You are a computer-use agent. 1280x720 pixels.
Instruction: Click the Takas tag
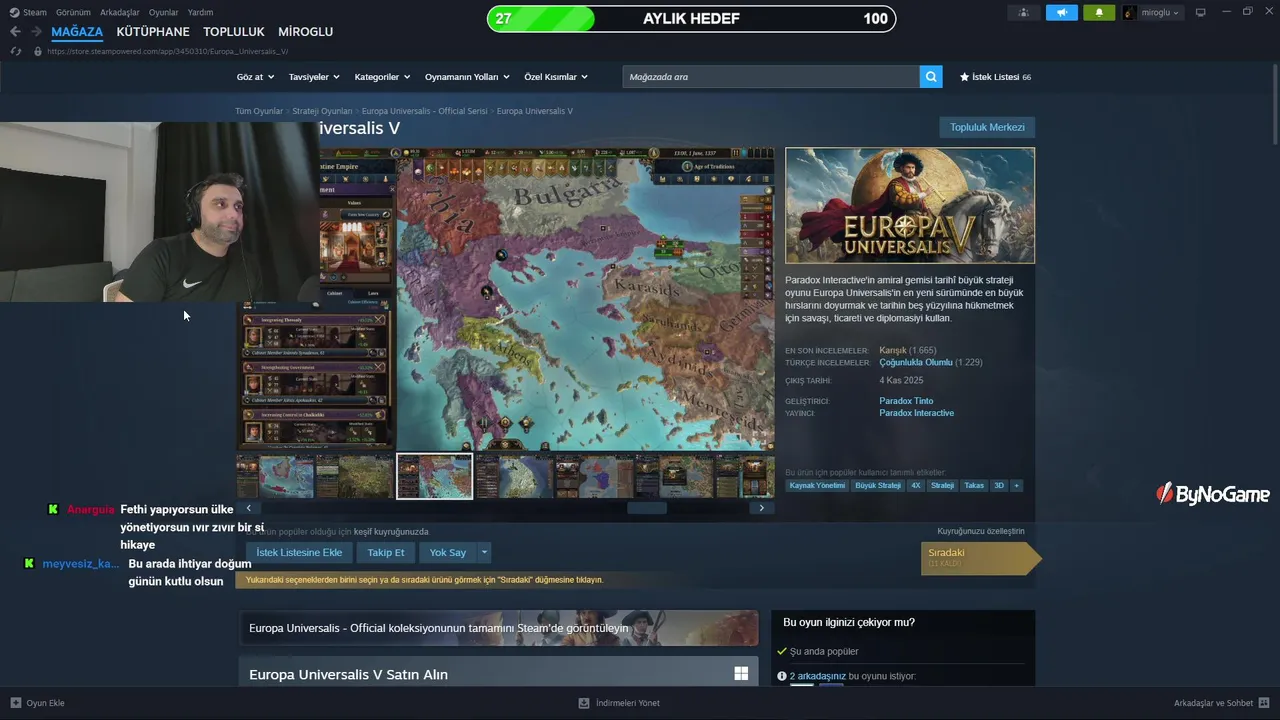973,485
